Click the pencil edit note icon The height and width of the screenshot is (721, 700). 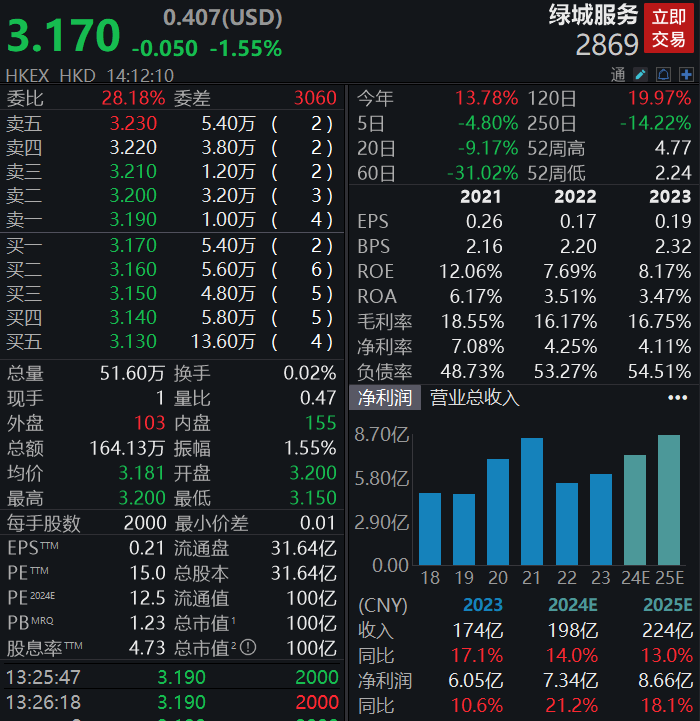point(641,75)
